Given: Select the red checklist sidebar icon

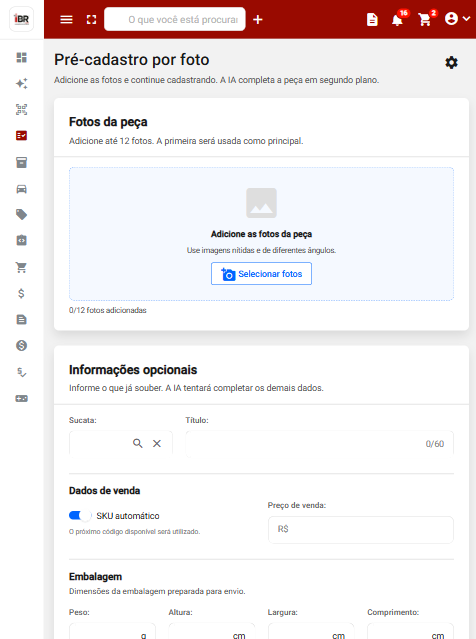Looking at the screenshot, I should (22, 136).
